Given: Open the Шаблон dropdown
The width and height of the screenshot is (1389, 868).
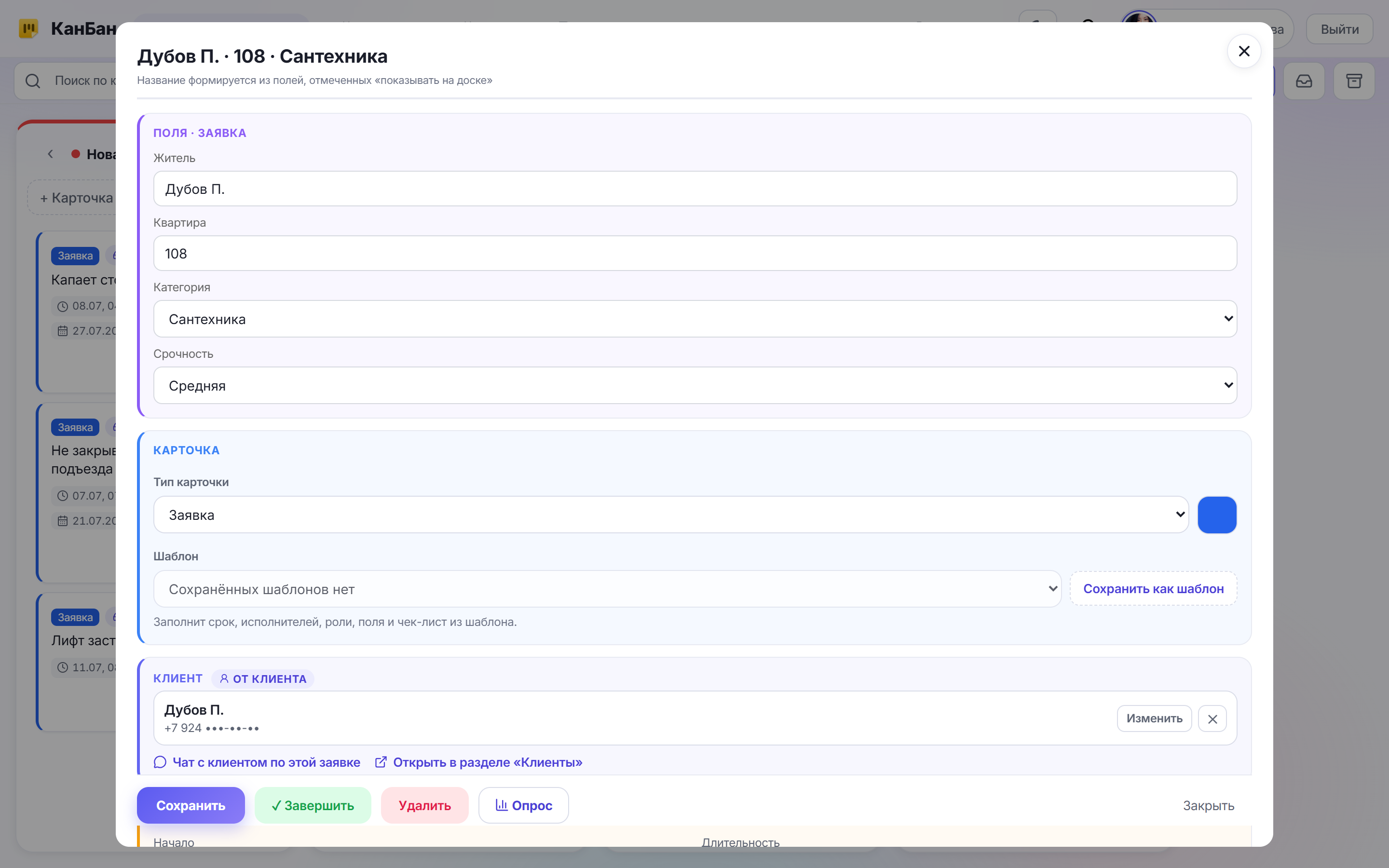Looking at the screenshot, I should [607, 589].
